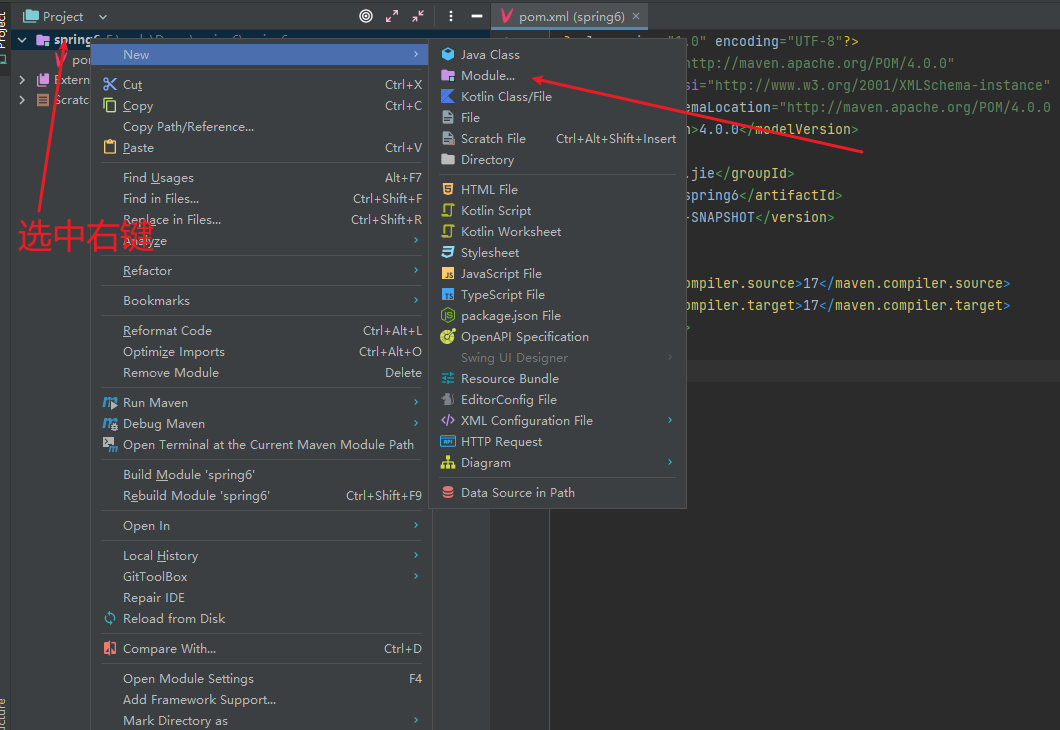Select Optimize Imports
This screenshot has width=1060, height=730.
[260, 351]
